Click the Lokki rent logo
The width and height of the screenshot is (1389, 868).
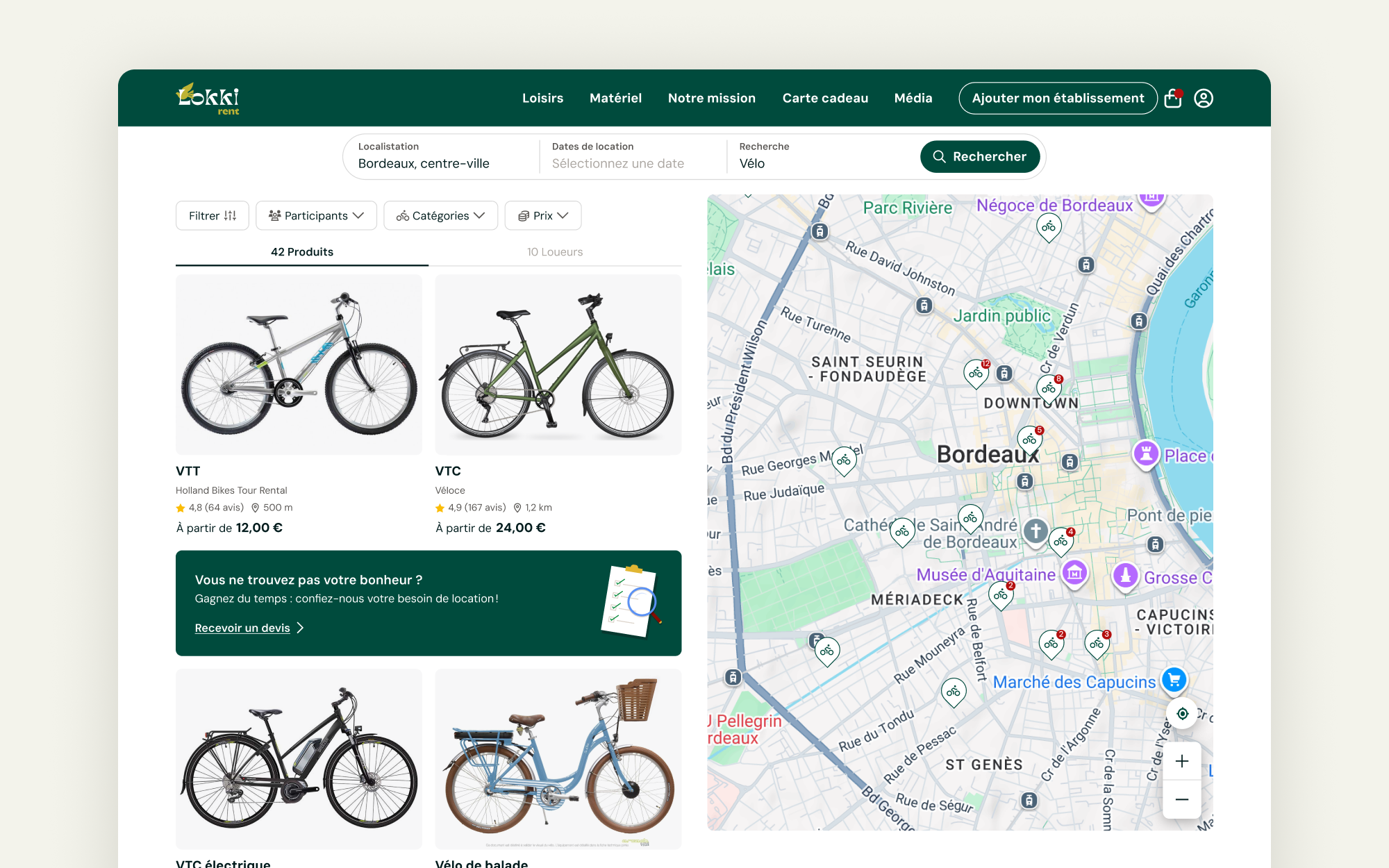point(208,98)
